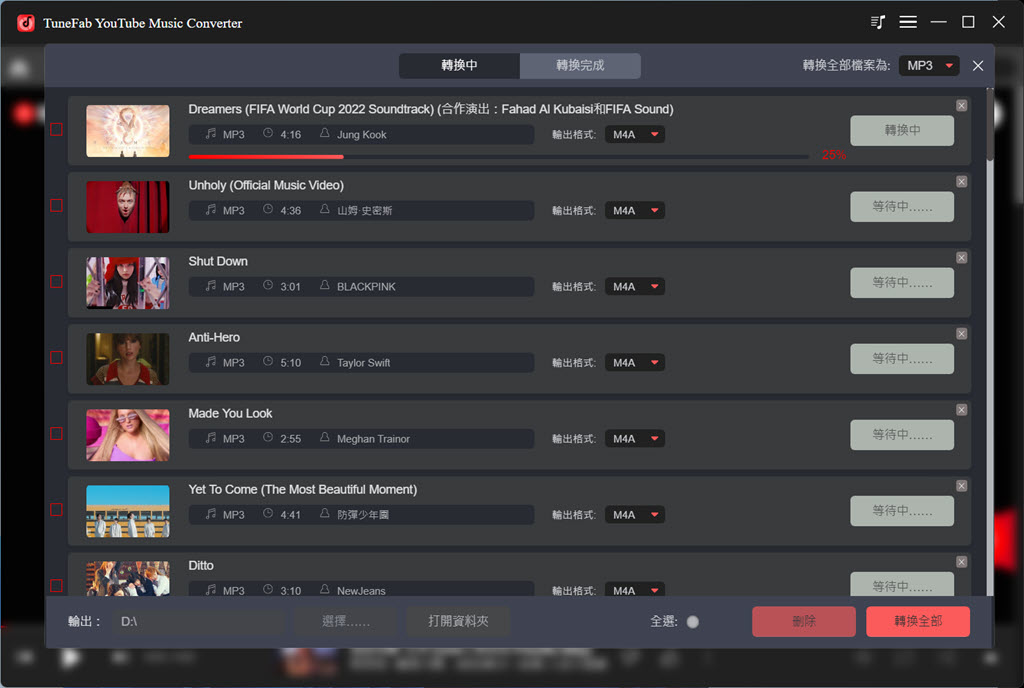Switch to the 轉換中 tab
Viewport: 1024px width, 688px height.
pos(459,65)
